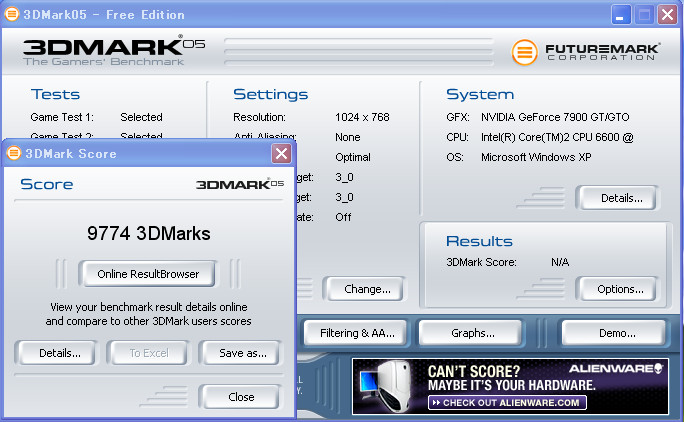Close the 3DMark Score dialog with X

click(x=282, y=153)
